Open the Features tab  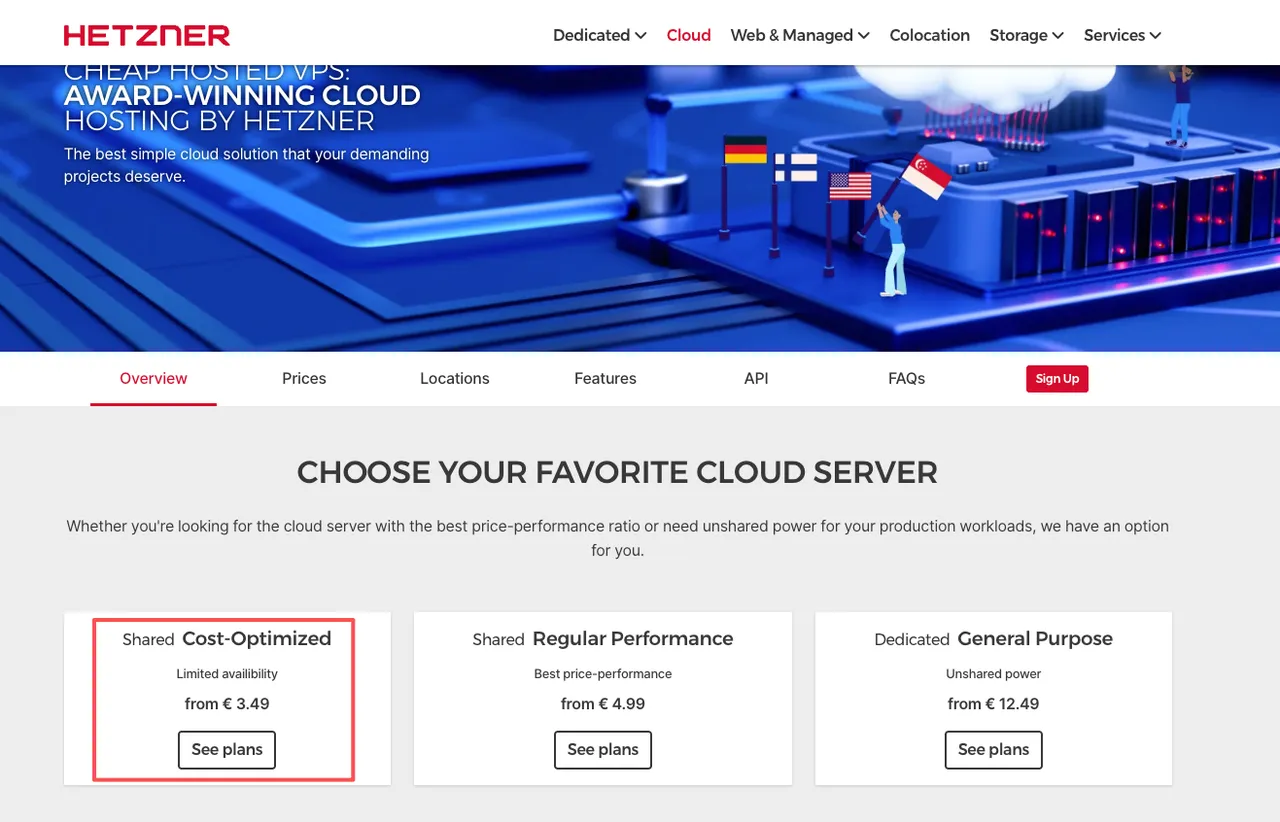coord(605,378)
